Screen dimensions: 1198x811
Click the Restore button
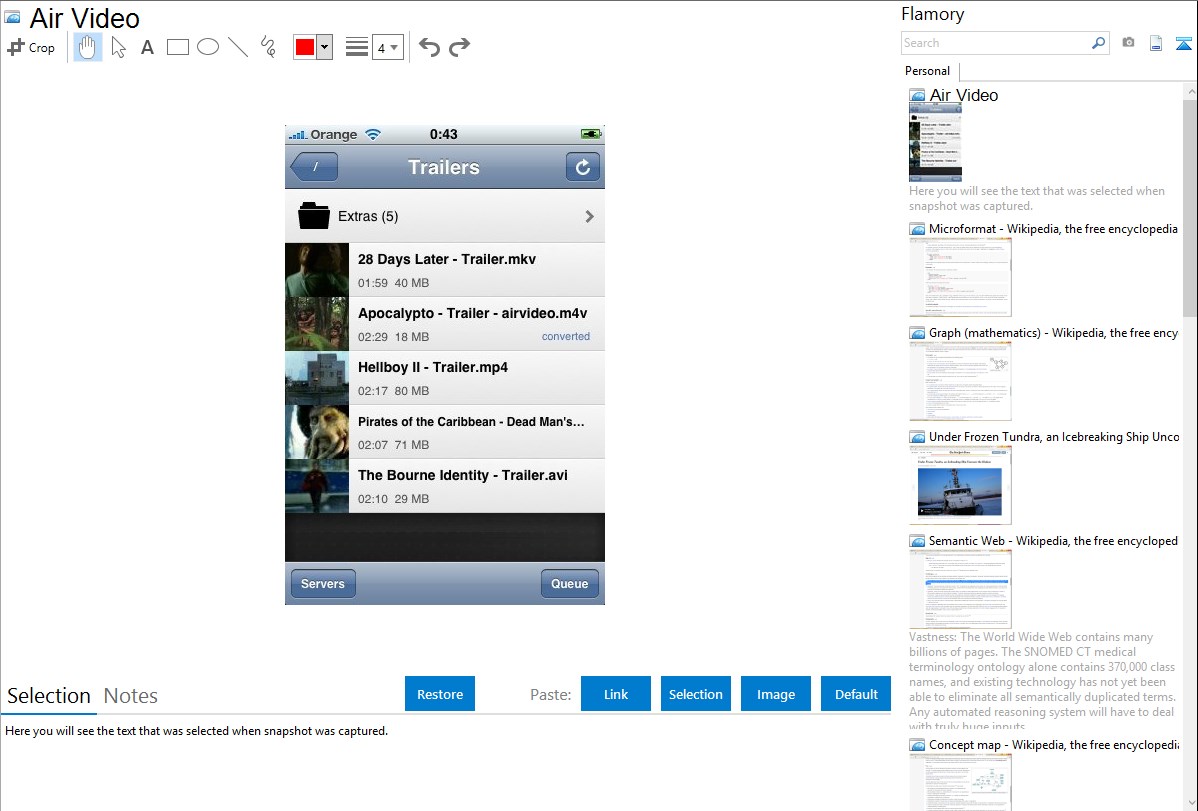[440, 694]
